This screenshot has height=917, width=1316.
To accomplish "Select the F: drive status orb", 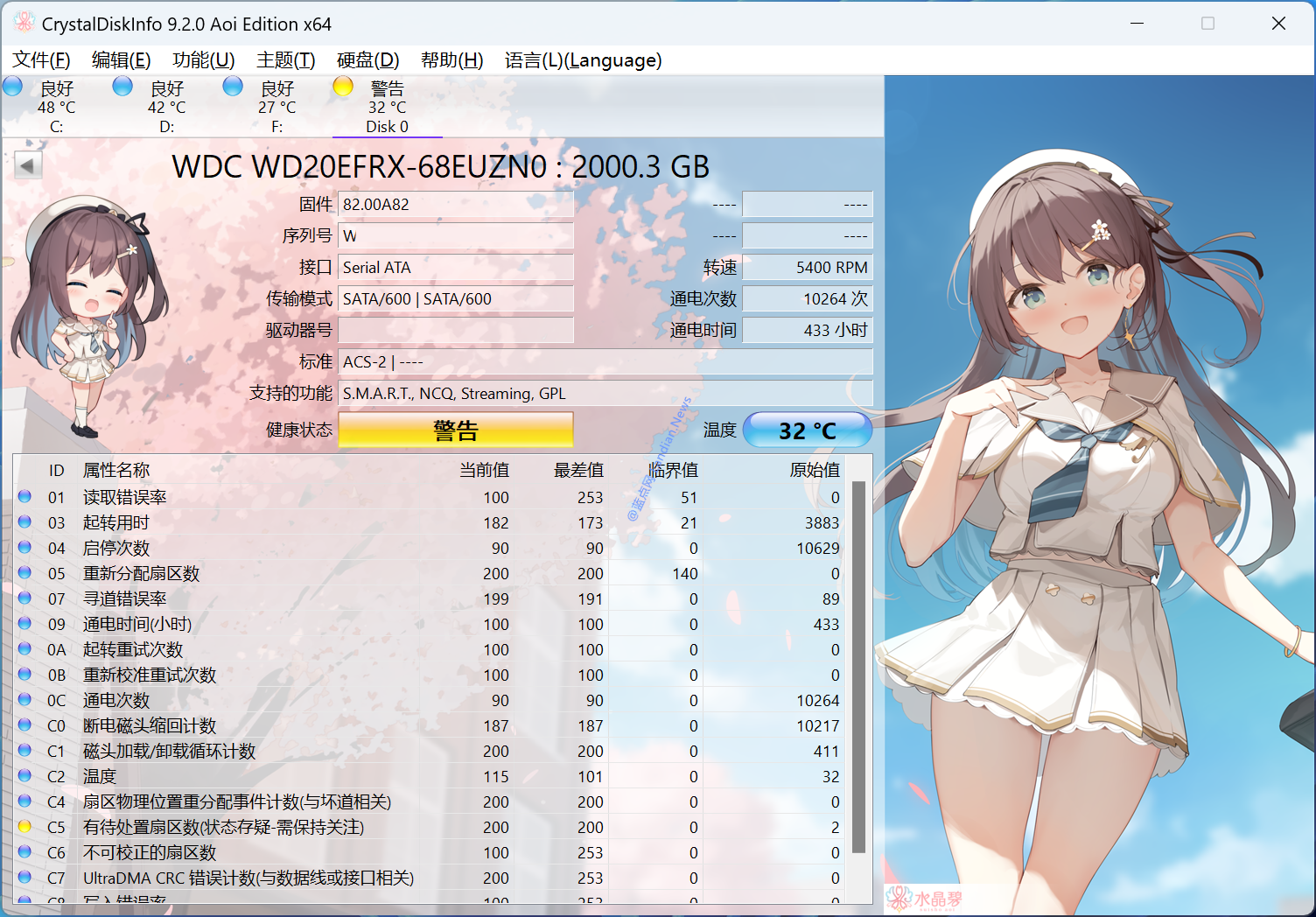I will (233, 87).
